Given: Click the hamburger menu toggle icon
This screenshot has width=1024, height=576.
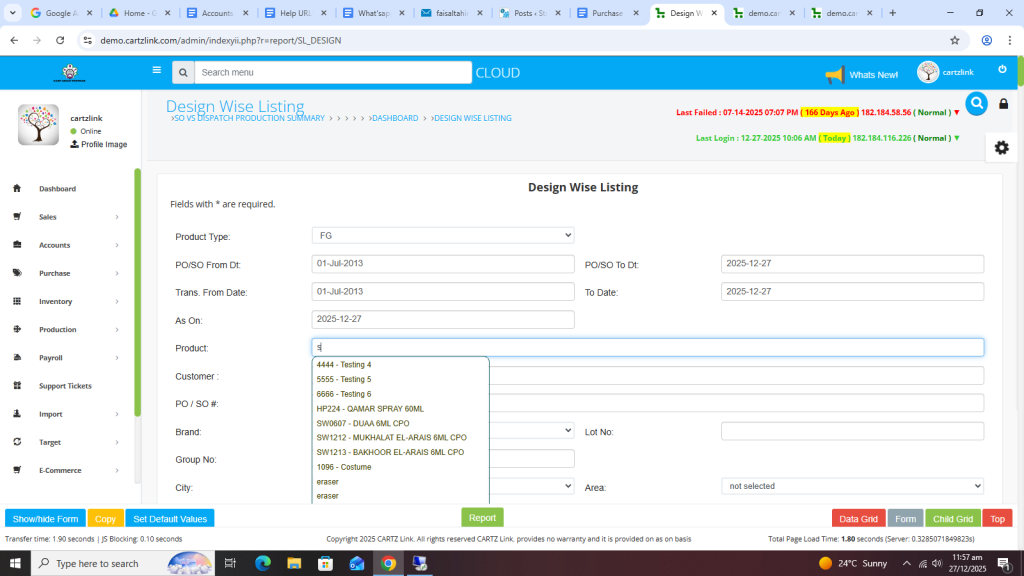Looking at the screenshot, I should 156,70.
